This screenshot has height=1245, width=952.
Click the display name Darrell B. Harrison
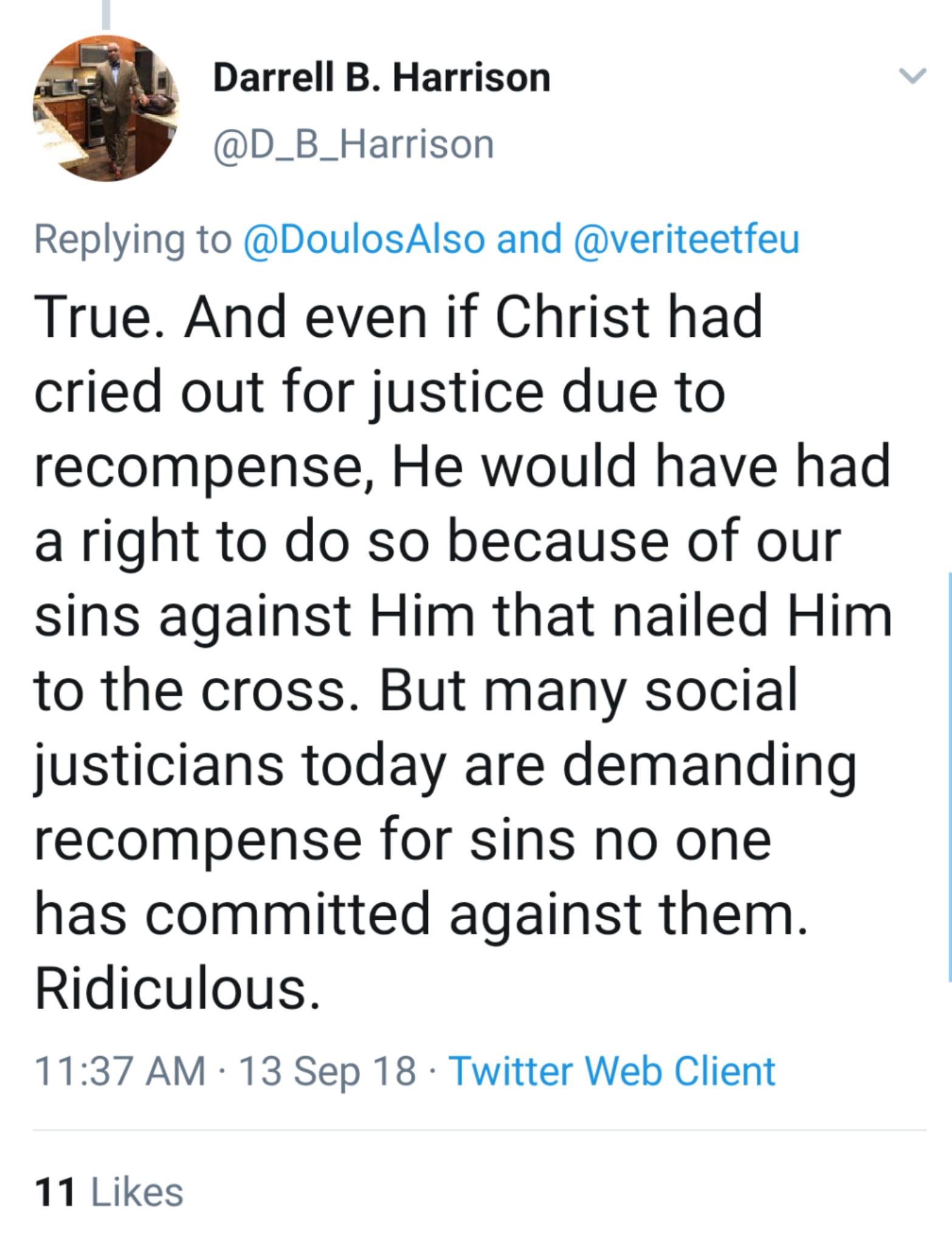tap(382, 78)
